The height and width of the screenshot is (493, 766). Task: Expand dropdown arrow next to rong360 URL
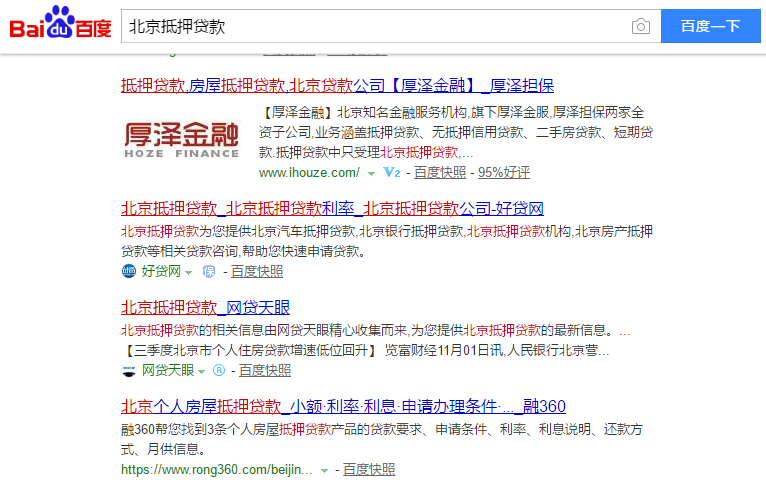(324, 471)
